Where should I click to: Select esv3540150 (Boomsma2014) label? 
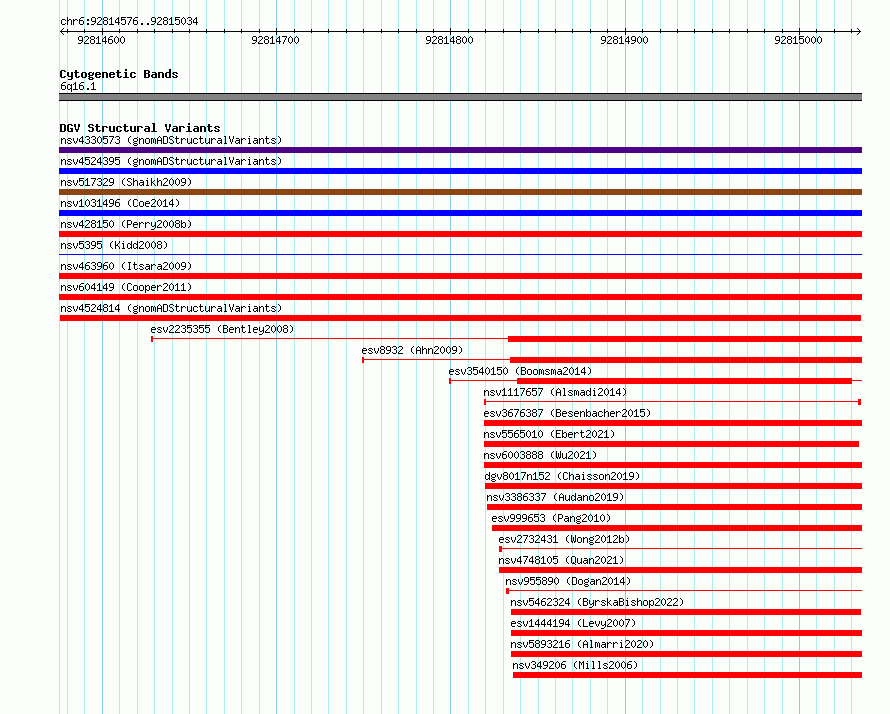[x=520, y=371]
